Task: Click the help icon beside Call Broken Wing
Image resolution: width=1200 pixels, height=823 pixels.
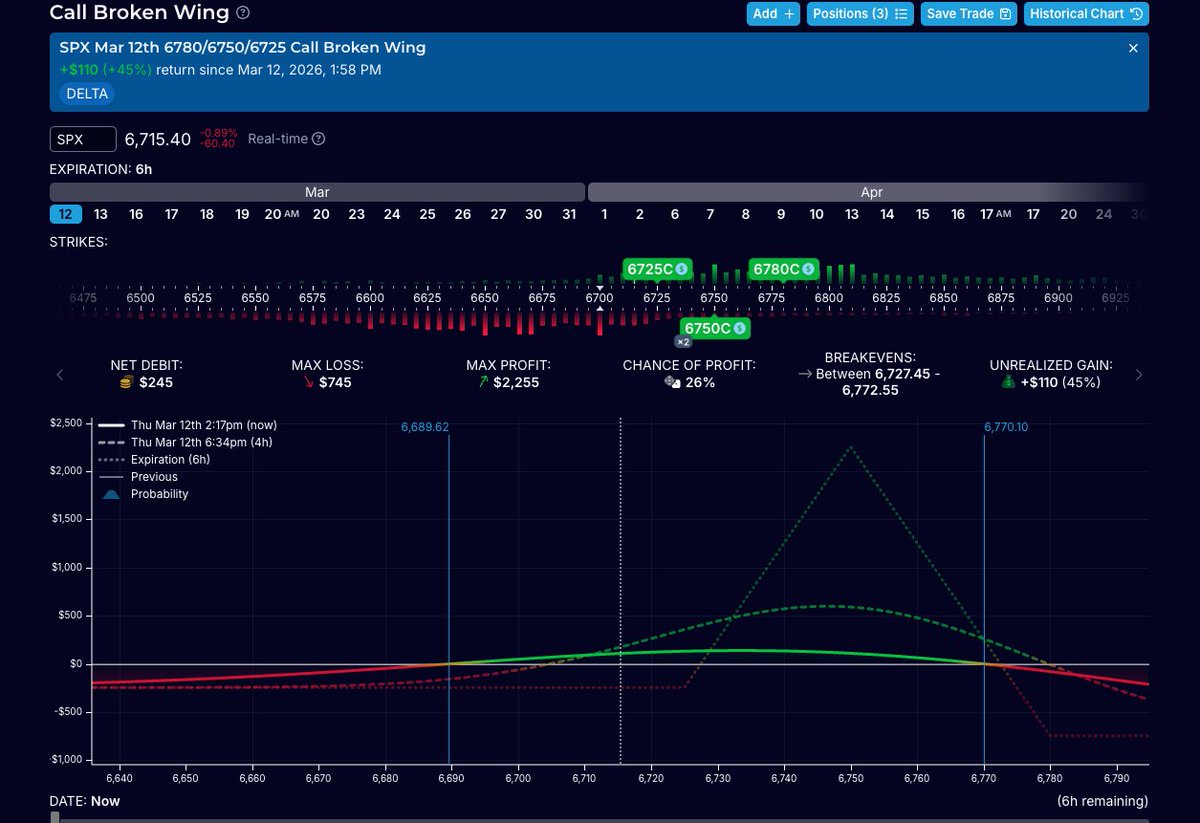Action: (243, 14)
